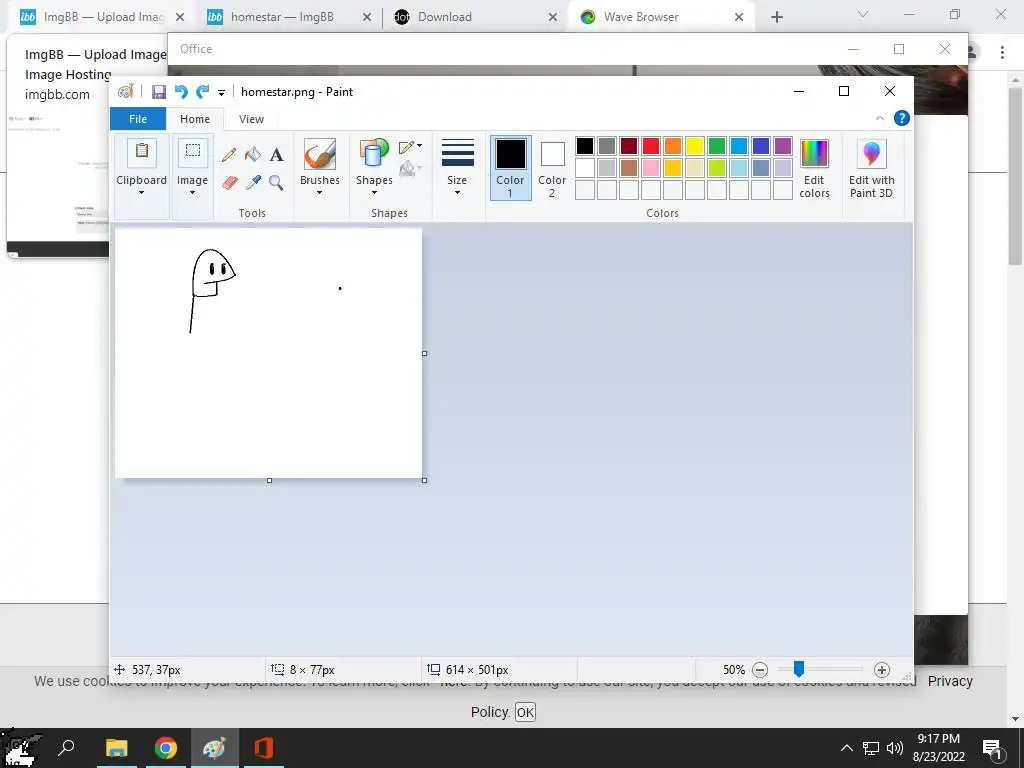Click the zoom out minus button
This screenshot has width=1024, height=768.
[x=760, y=670]
